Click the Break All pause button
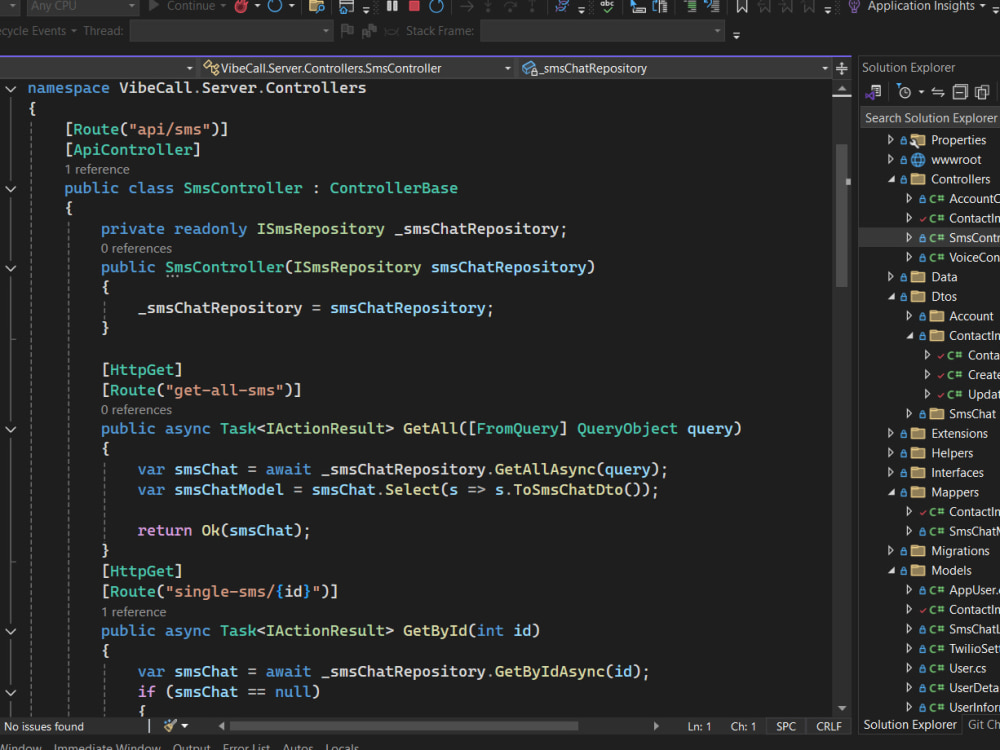The height and width of the screenshot is (750, 1000). click(392, 6)
